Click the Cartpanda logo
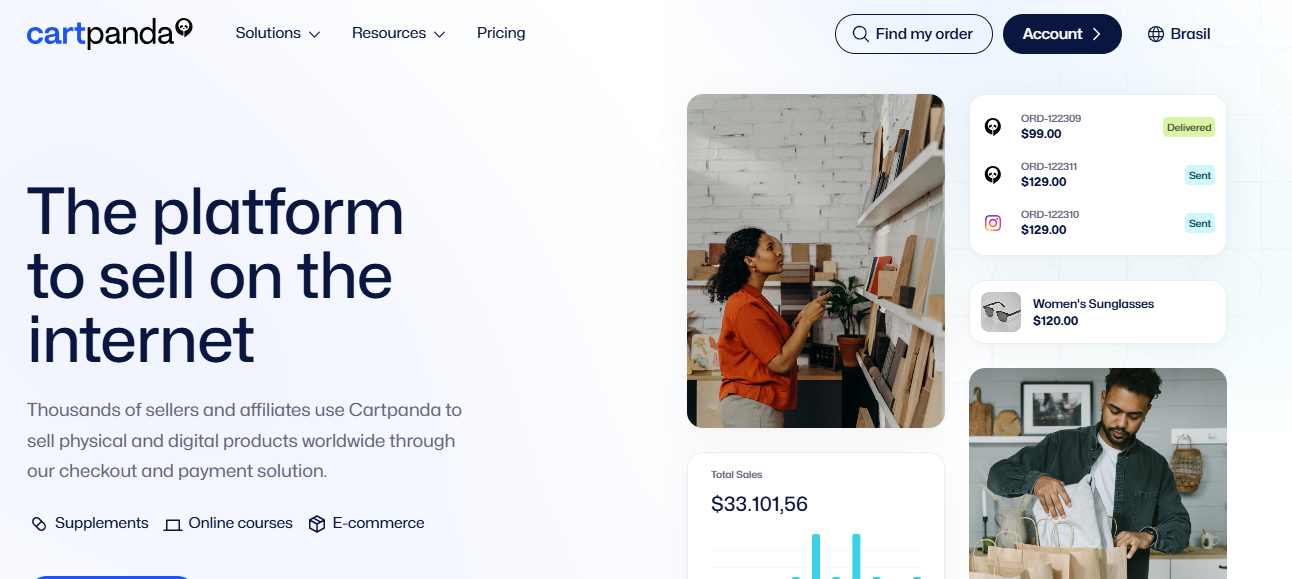The image size is (1292, 579). (109, 33)
